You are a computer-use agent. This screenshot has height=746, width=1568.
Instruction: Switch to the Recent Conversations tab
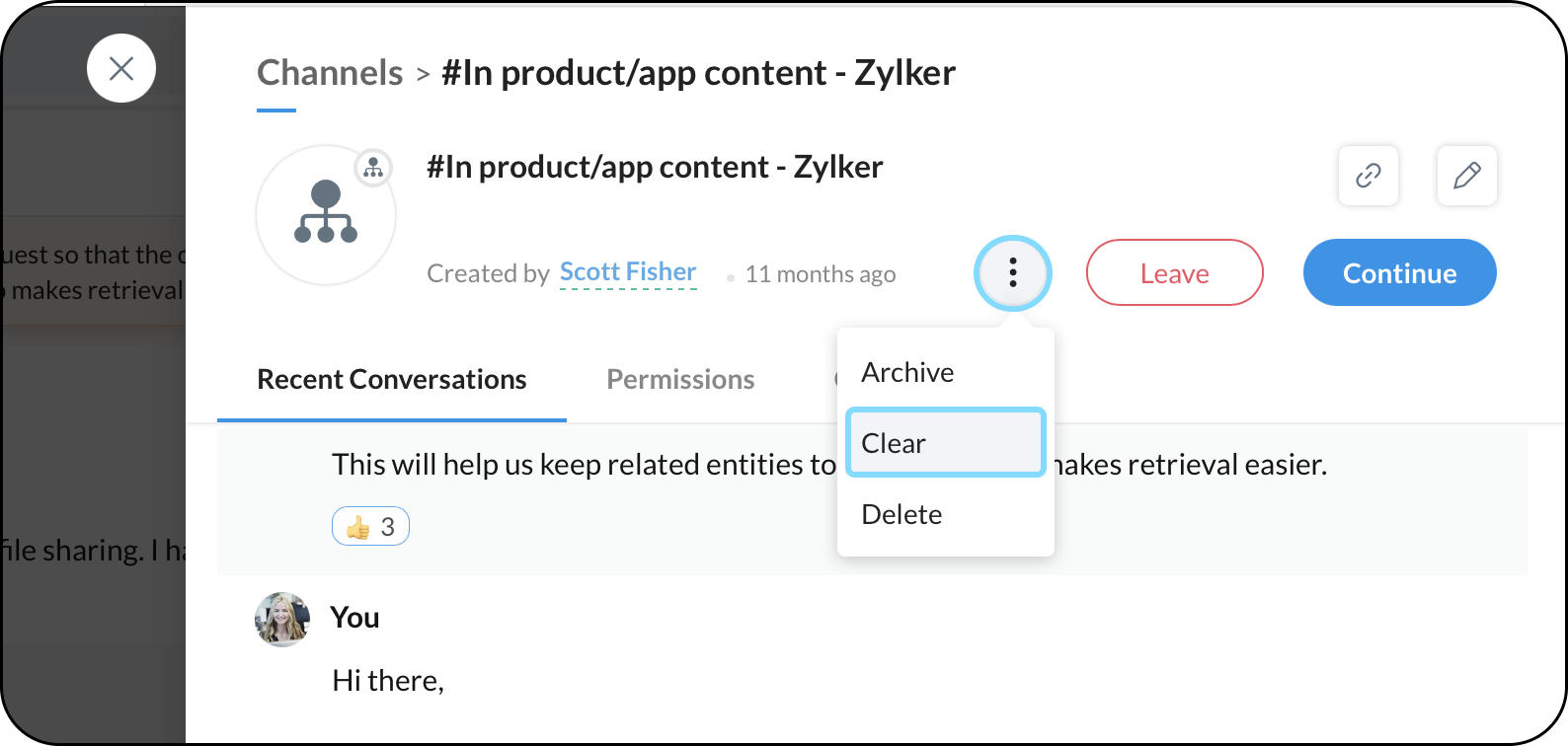(392, 380)
